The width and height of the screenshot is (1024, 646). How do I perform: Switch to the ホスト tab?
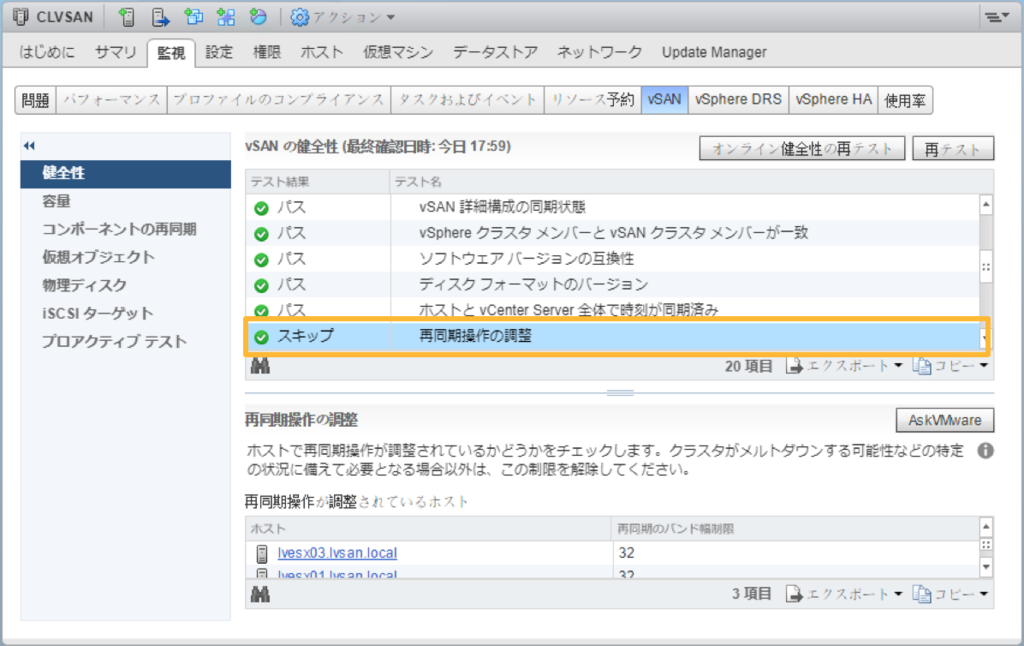tap(321, 52)
